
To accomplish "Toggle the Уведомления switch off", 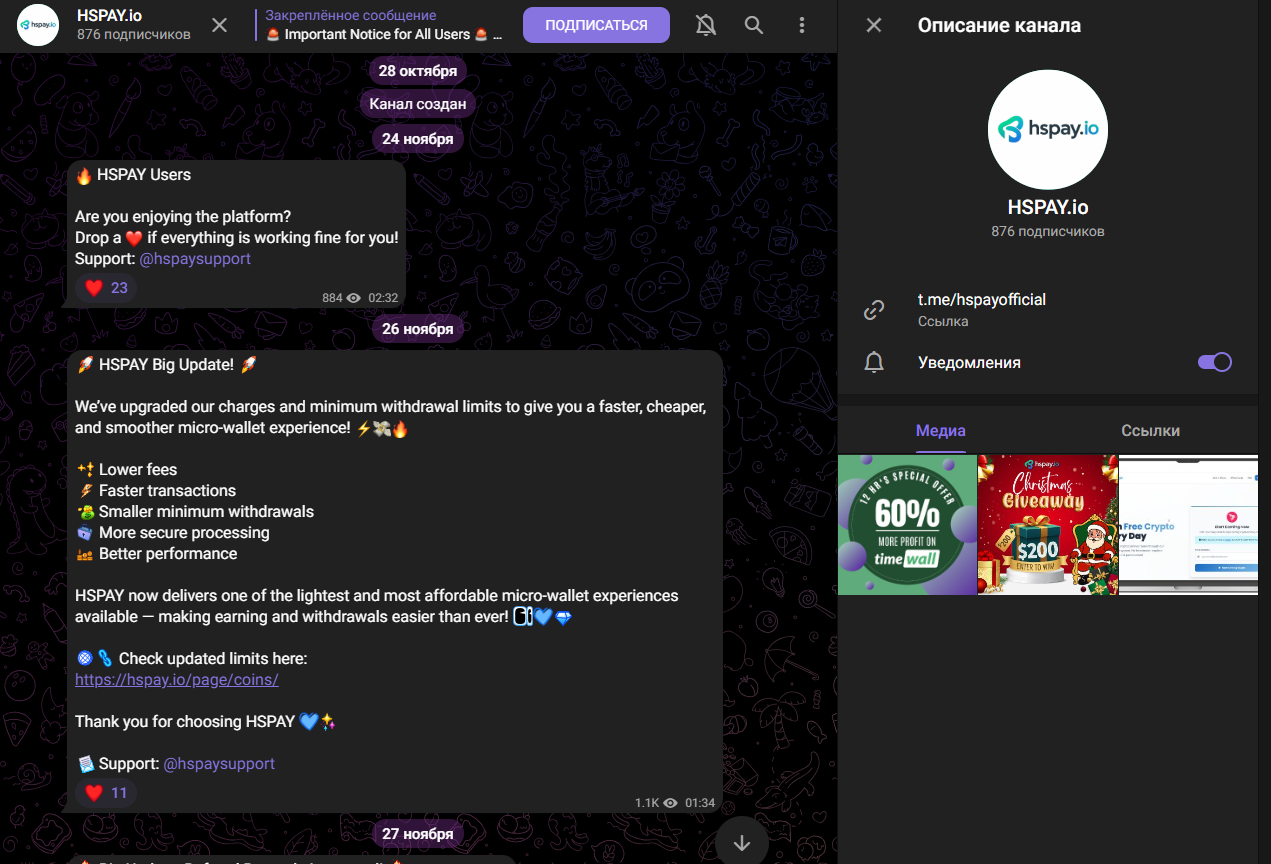I will [x=1214, y=362].
